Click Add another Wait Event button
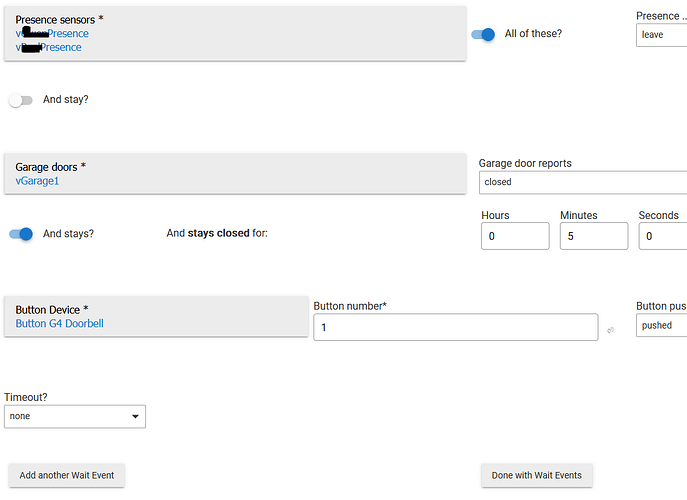 [x=66, y=475]
